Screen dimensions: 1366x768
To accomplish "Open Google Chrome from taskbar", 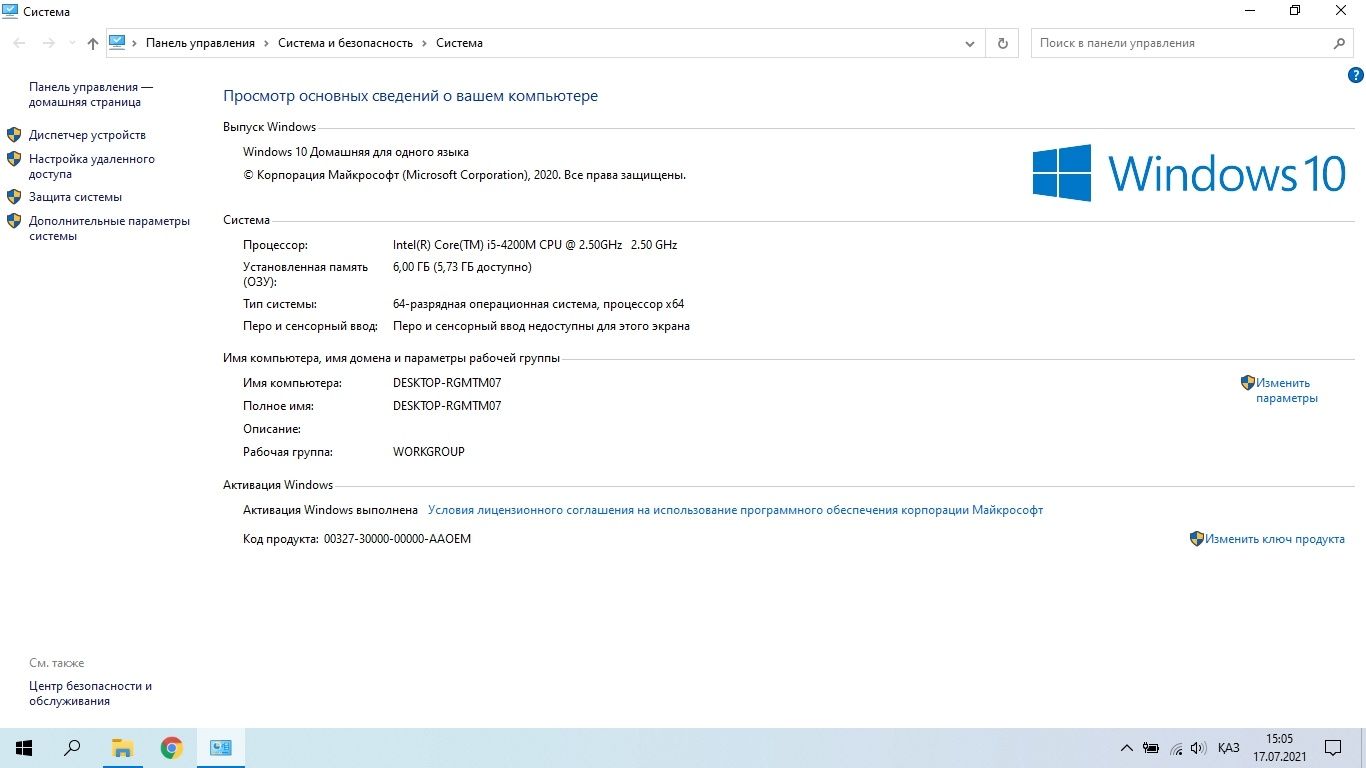I will (172, 748).
